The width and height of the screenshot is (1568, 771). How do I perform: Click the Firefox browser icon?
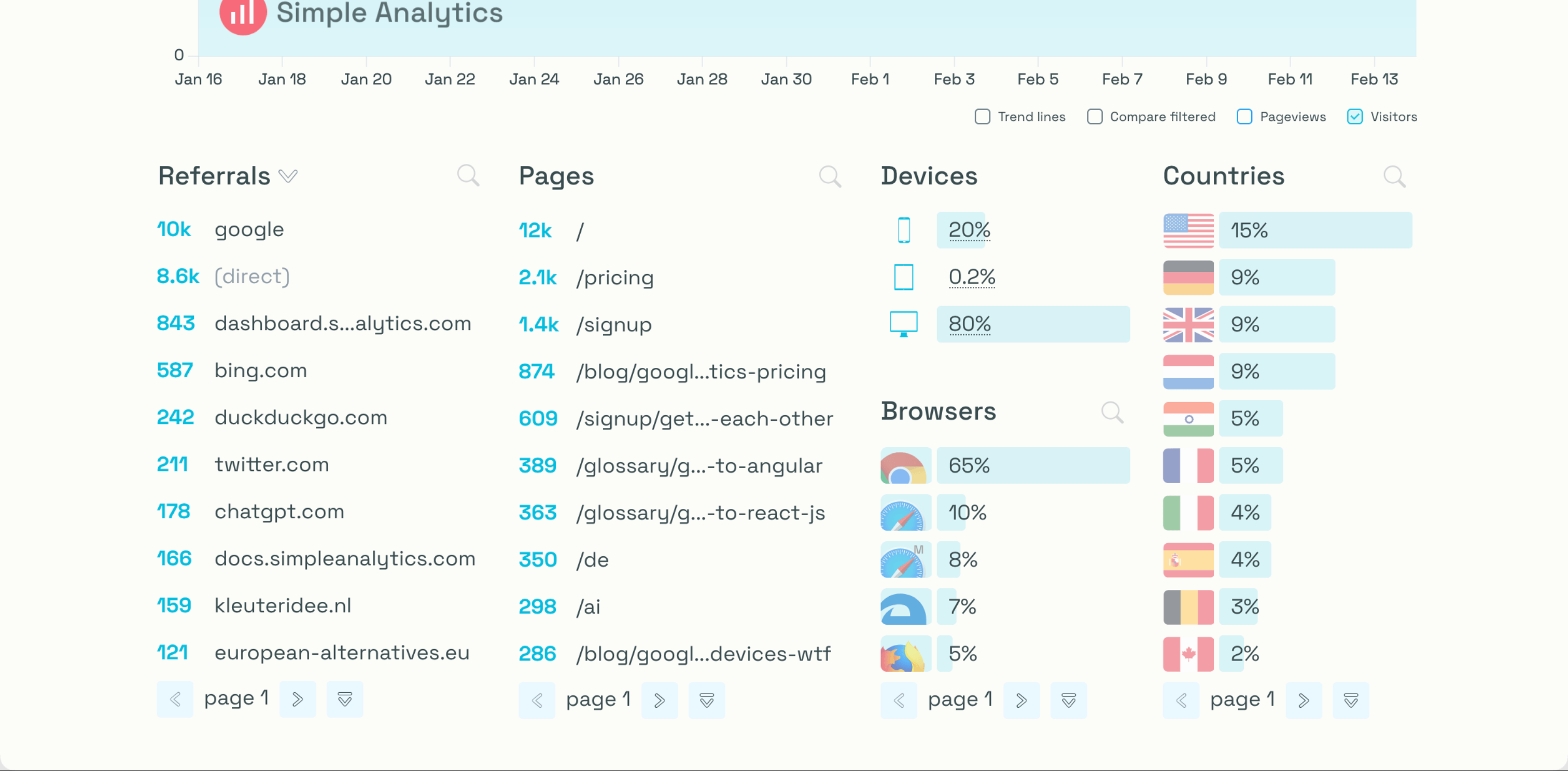pyautogui.click(x=904, y=654)
